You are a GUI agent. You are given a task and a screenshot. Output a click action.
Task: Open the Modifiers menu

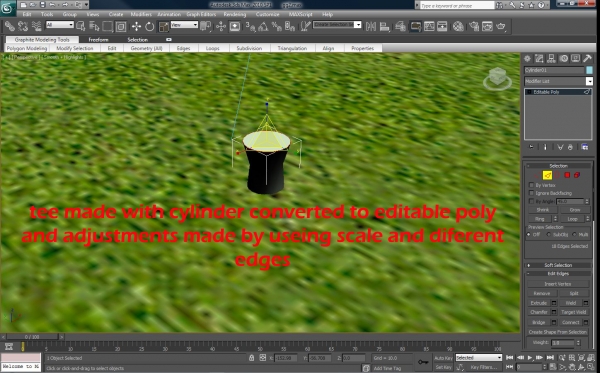[141, 14]
